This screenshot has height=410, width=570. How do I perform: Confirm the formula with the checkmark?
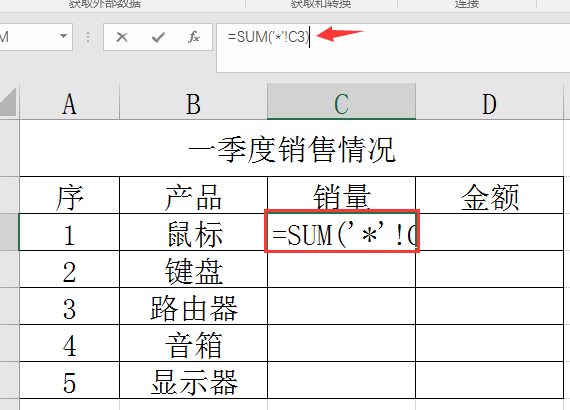point(158,37)
